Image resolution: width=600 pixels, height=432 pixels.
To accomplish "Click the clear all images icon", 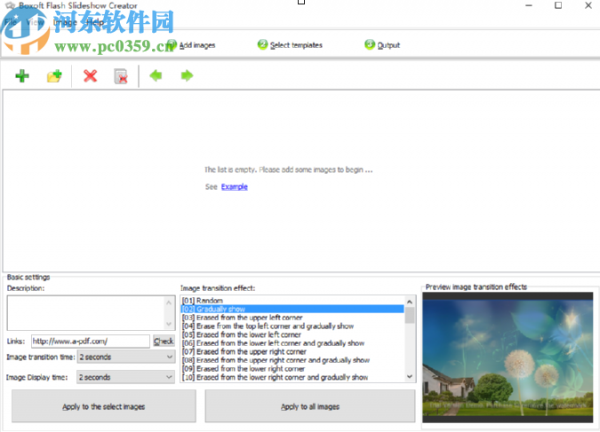I will 121,76.
